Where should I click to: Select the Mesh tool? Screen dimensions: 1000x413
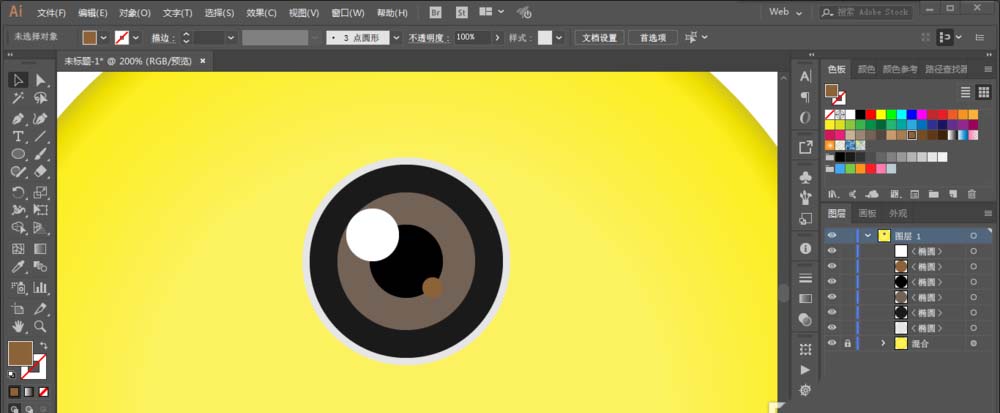[x=18, y=249]
